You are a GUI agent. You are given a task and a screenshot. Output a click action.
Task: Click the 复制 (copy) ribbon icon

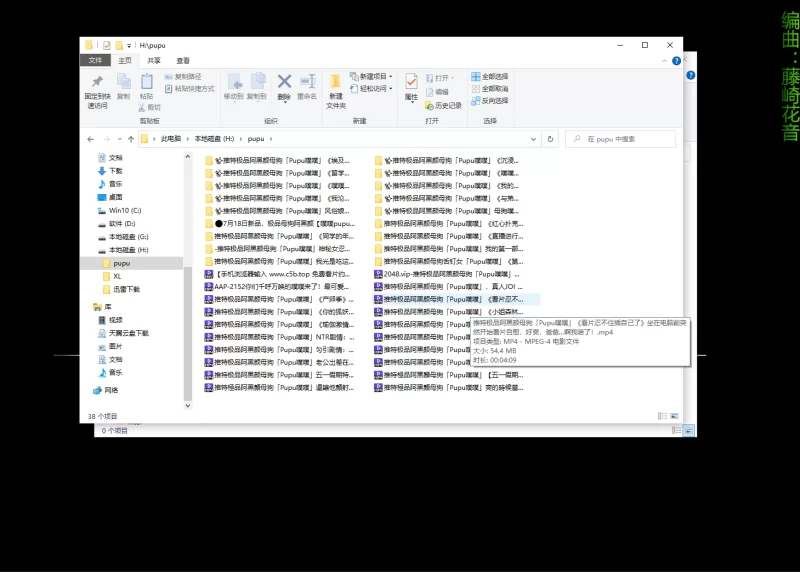(123, 86)
